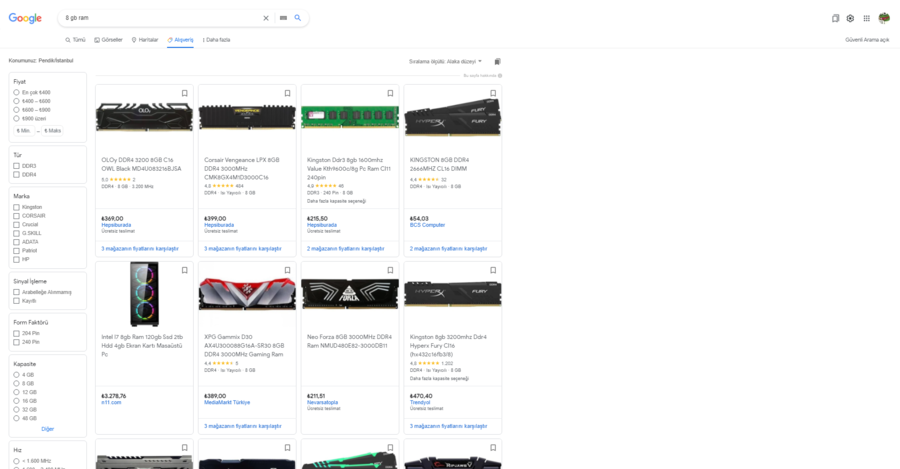Open the sort order dropdown
Viewport: 900px width, 469px height.
coord(445,61)
